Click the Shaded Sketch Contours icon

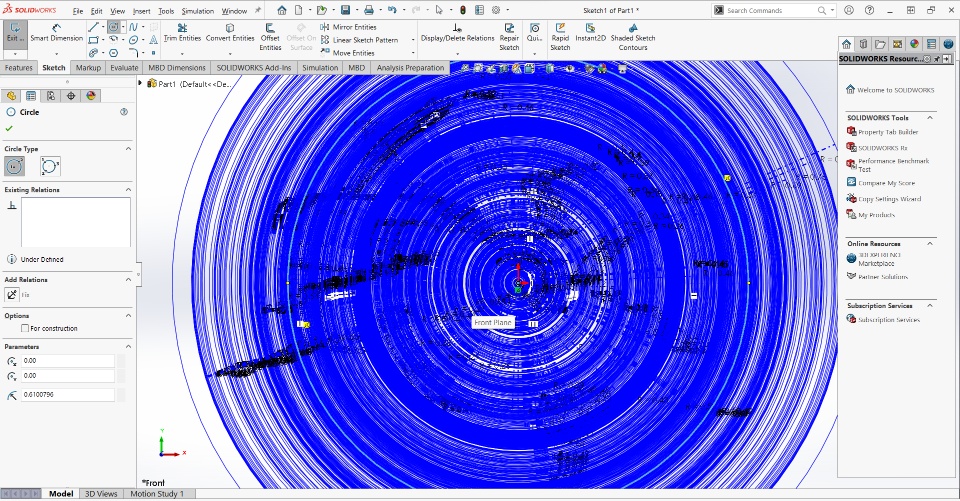click(633, 35)
